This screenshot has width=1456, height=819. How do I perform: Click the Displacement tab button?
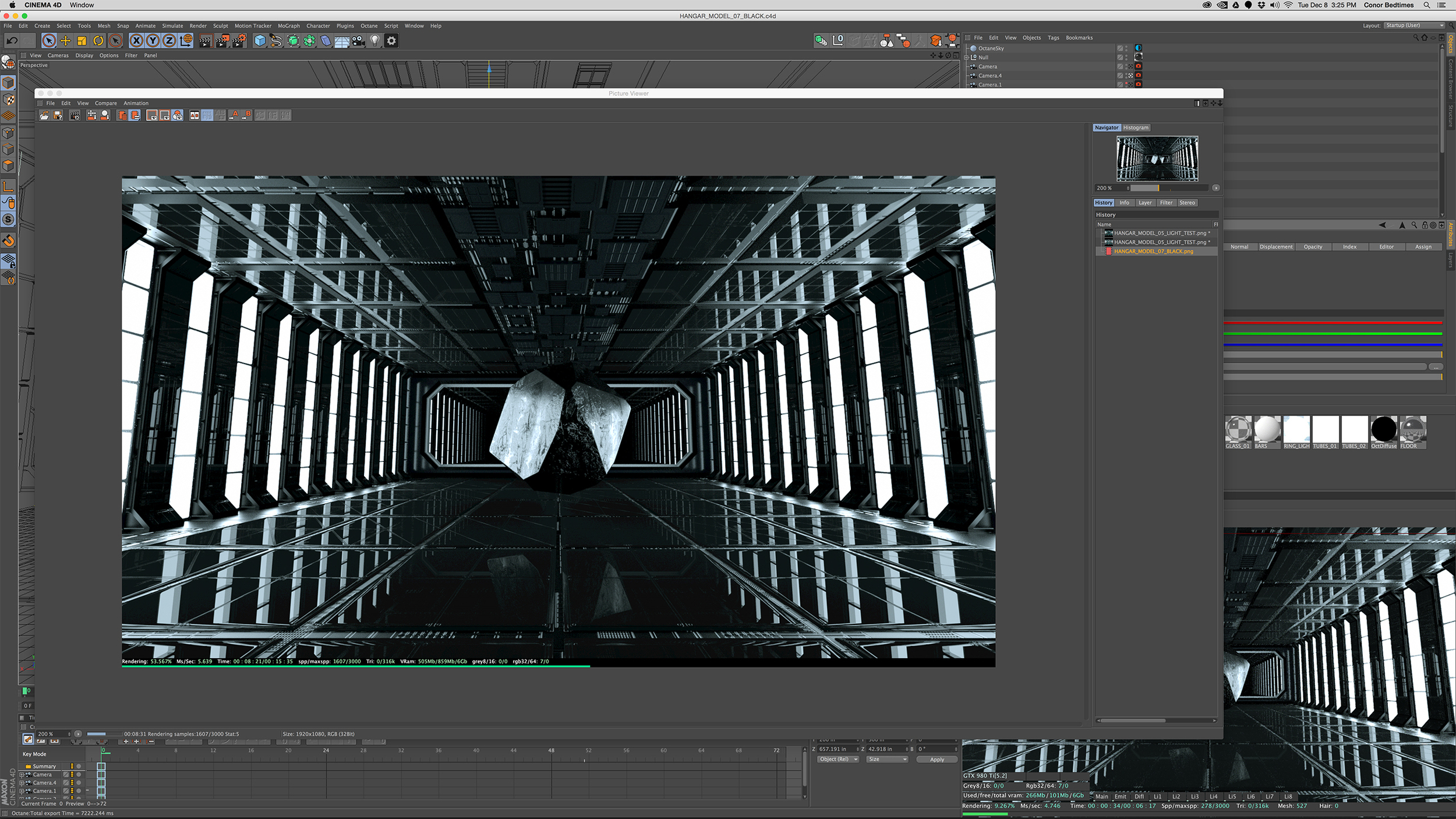click(1276, 247)
